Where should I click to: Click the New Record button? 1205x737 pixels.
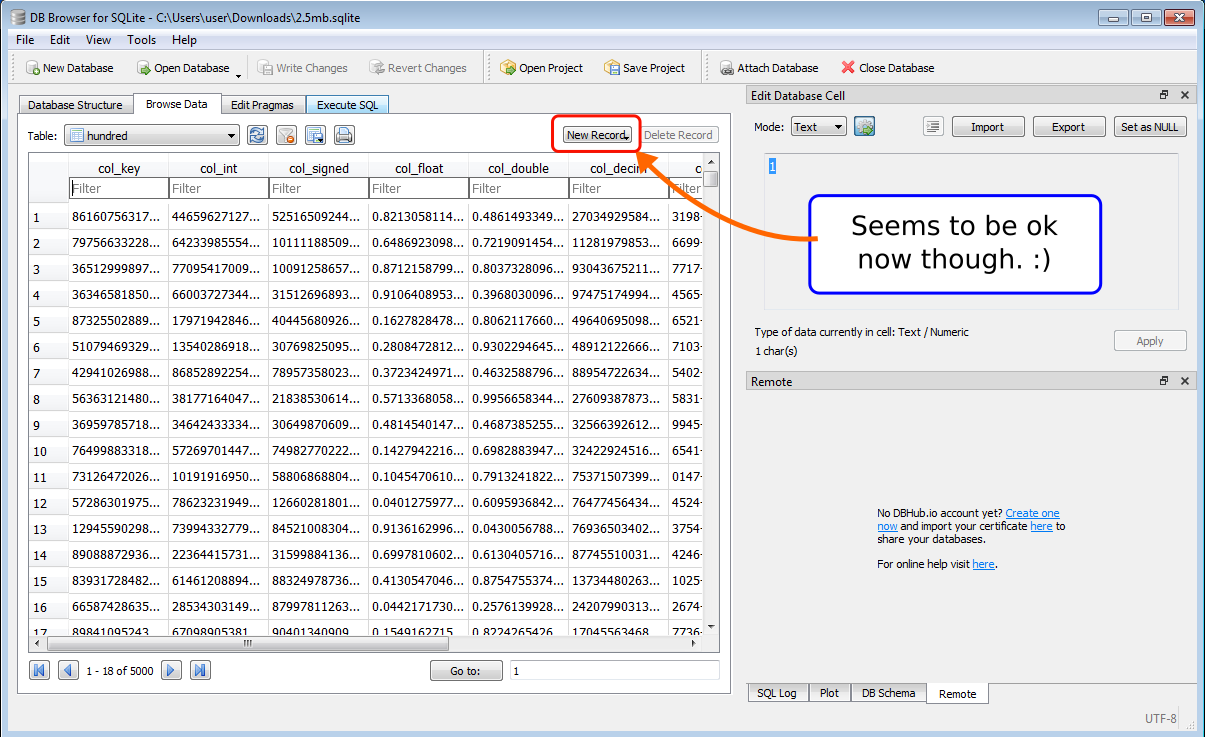[595, 132]
